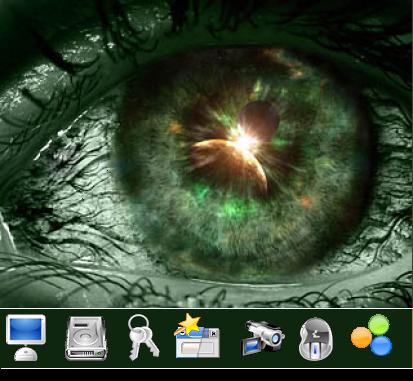Select the eye wallpaper image
The height and width of the screenshot is (381, 413).
click(x=206, y=153)
